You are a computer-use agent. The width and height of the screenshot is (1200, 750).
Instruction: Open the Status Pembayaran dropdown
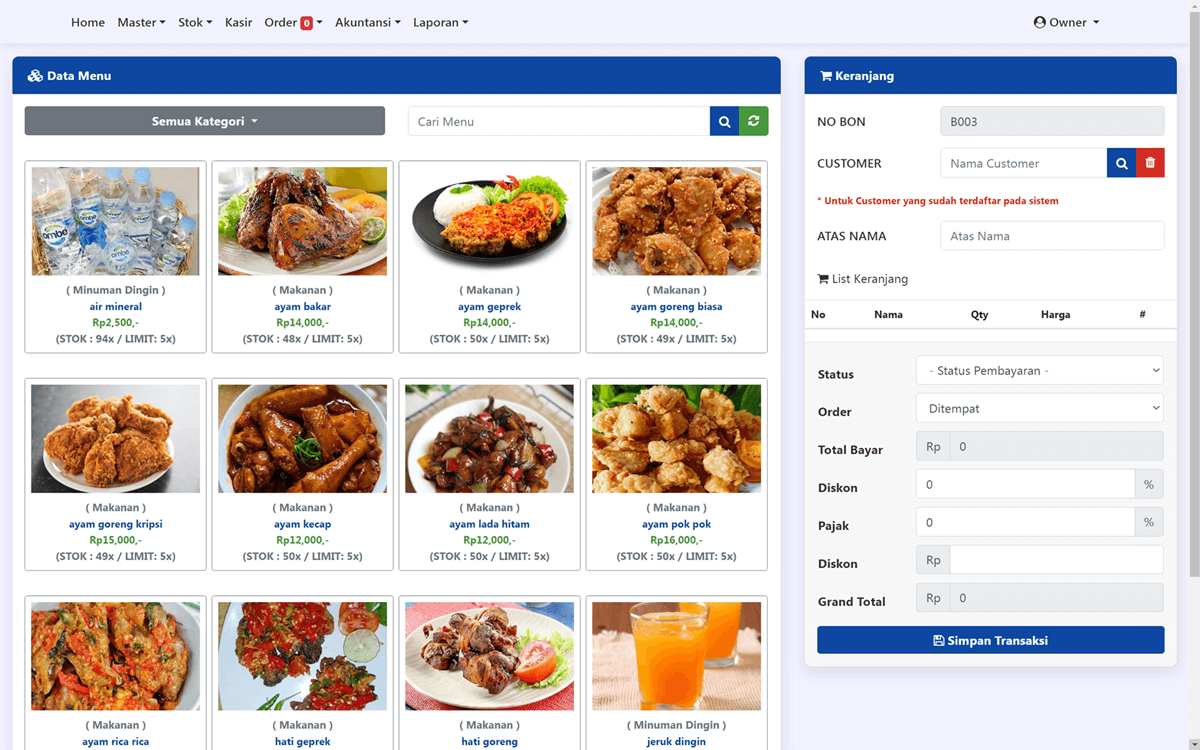coord(1039,370)
